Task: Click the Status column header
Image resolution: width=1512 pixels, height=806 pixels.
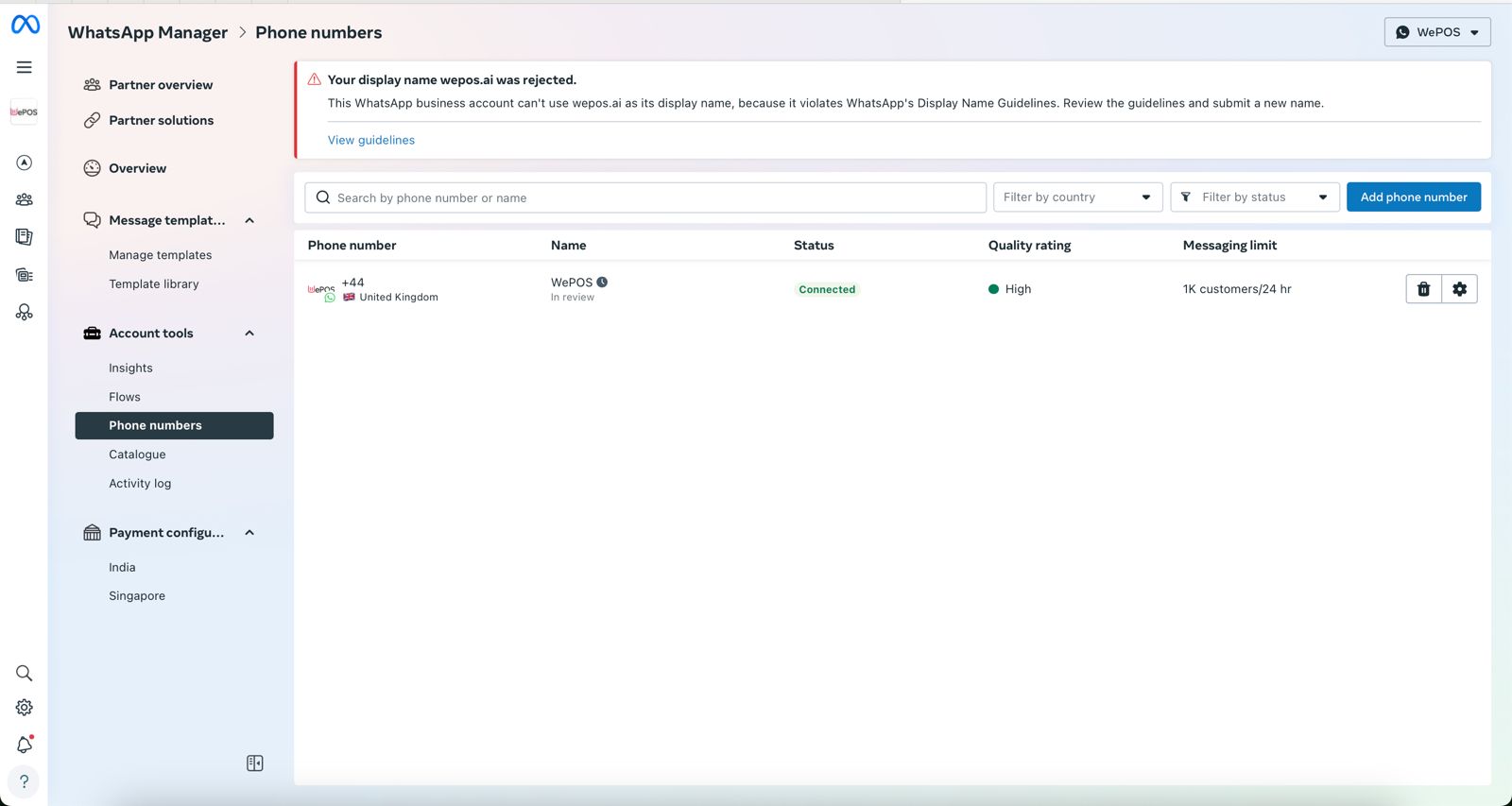Action: tap(814, 245)
